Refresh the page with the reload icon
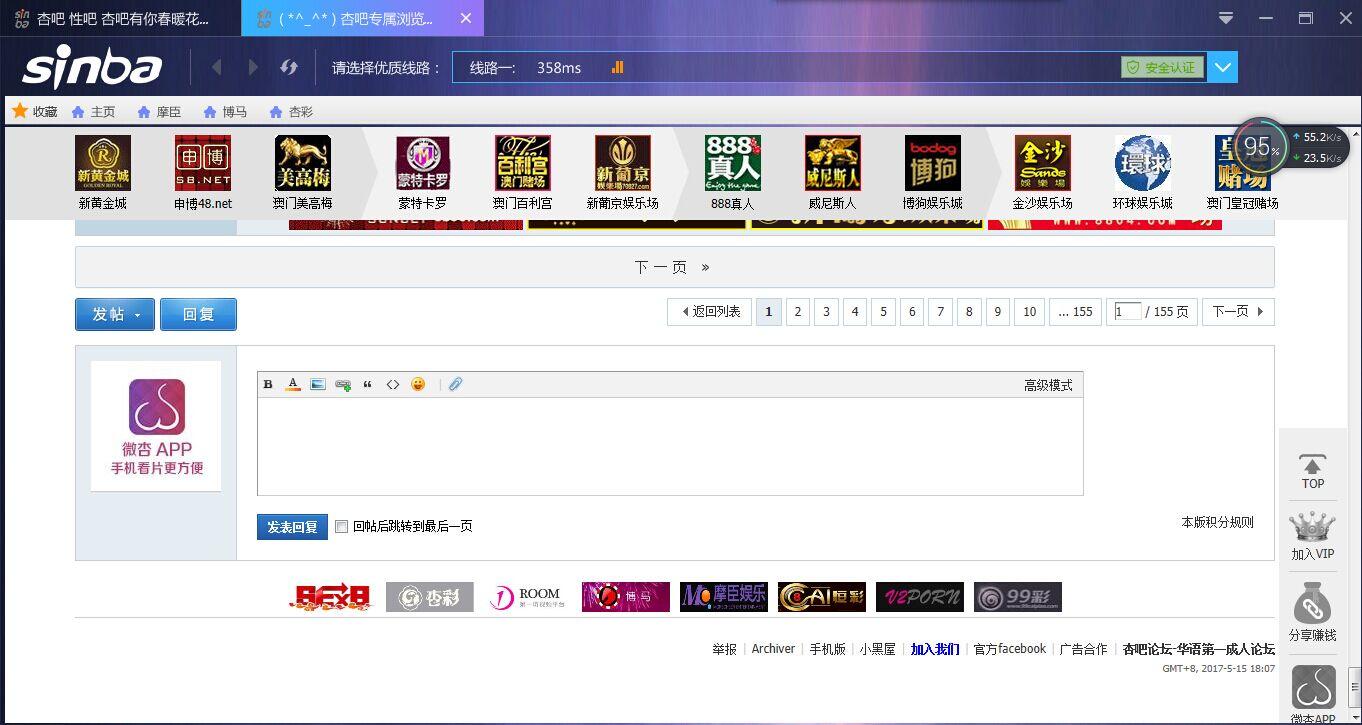 click(x=289, y=67)
